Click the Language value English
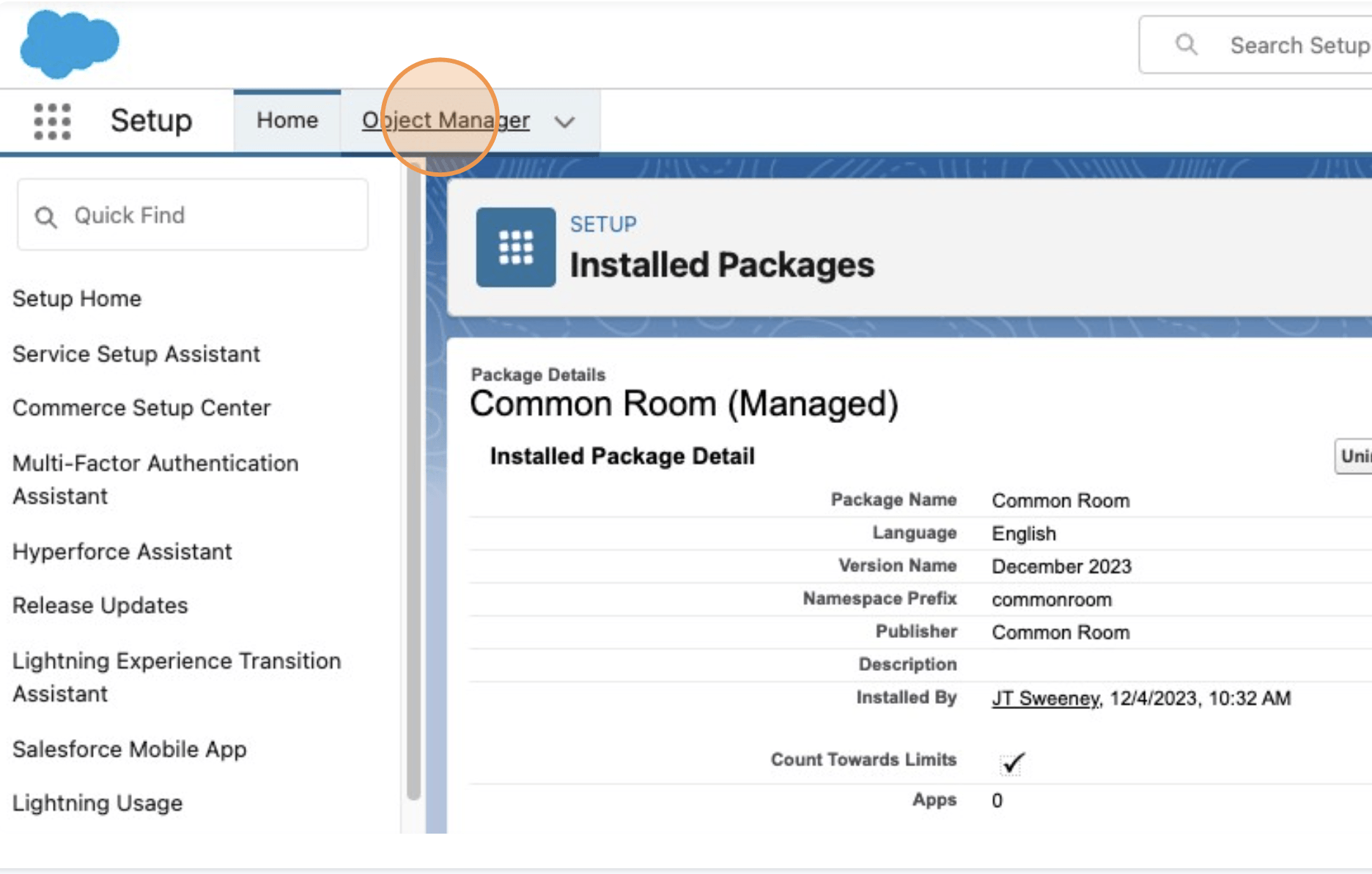1372x874 pixels. 1024,534
